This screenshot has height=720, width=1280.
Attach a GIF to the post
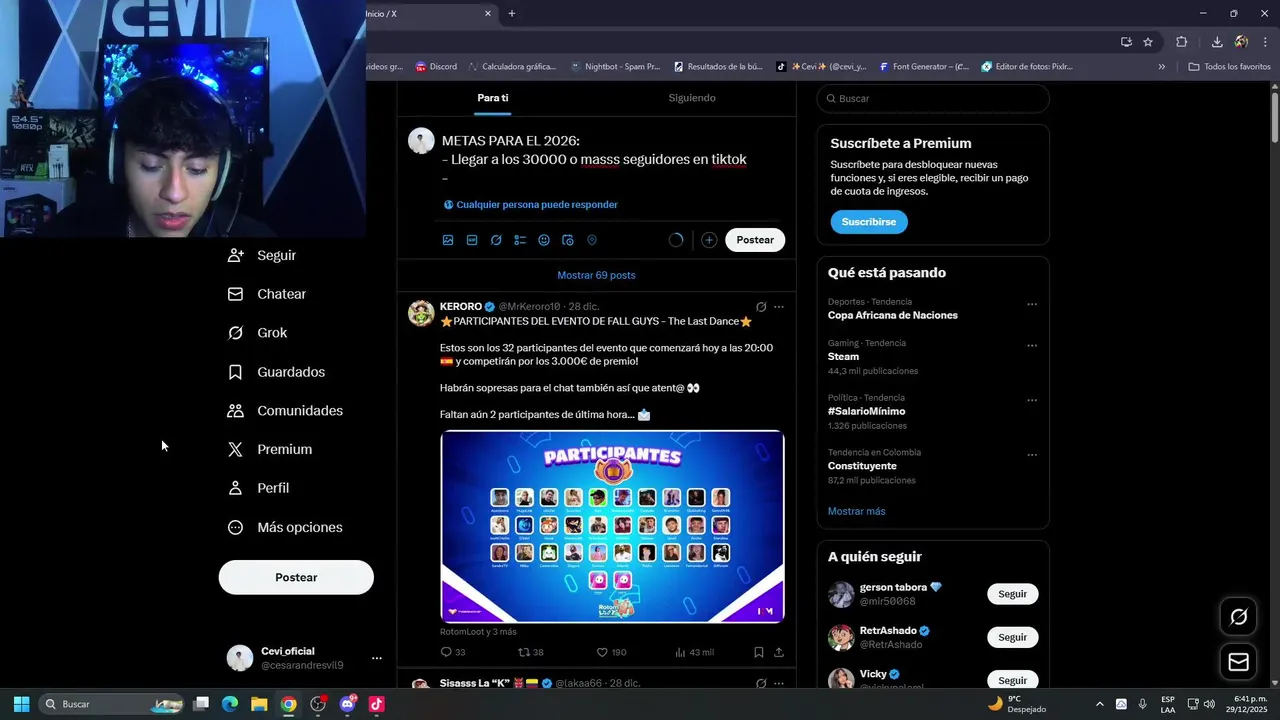tap(472, 240)
